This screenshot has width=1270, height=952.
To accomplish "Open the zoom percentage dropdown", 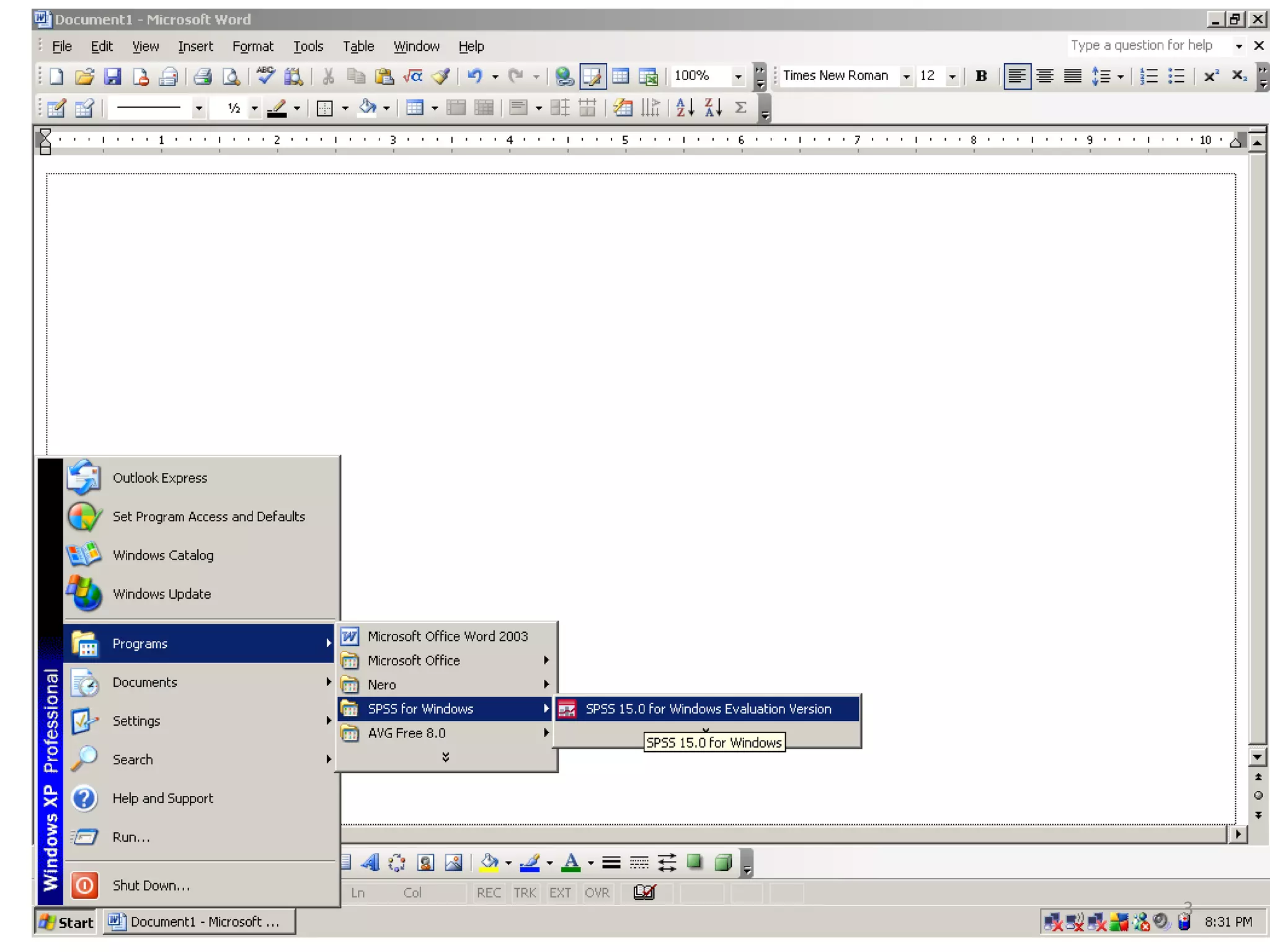I will (x=738, y=76).
